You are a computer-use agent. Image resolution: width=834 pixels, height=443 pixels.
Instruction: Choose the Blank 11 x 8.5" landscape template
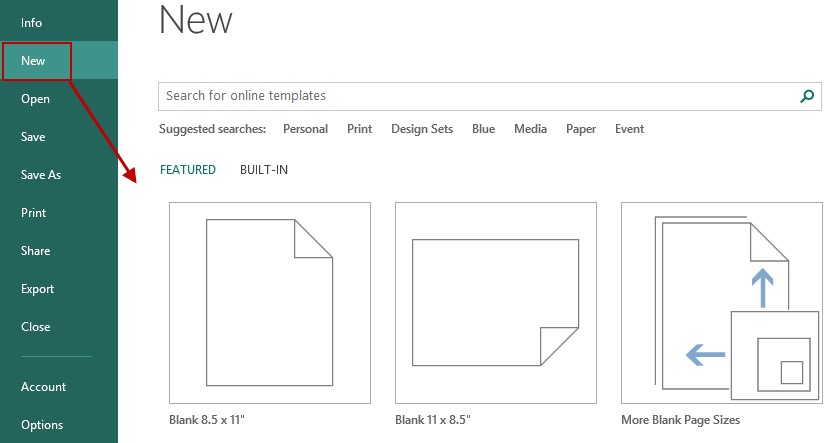496,303
